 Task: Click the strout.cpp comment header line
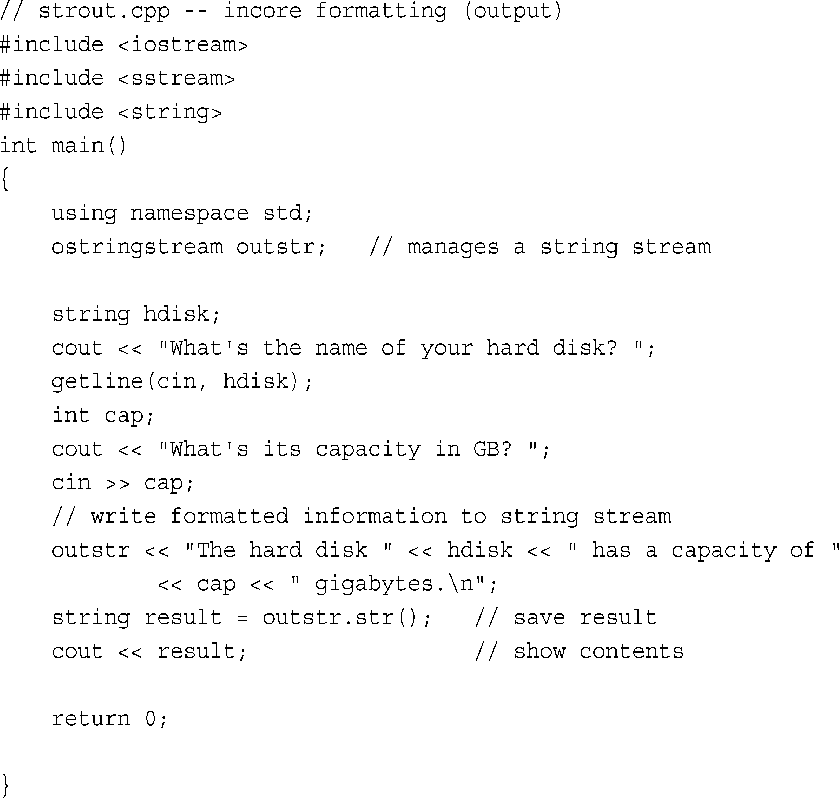click(x=281, y=11)
